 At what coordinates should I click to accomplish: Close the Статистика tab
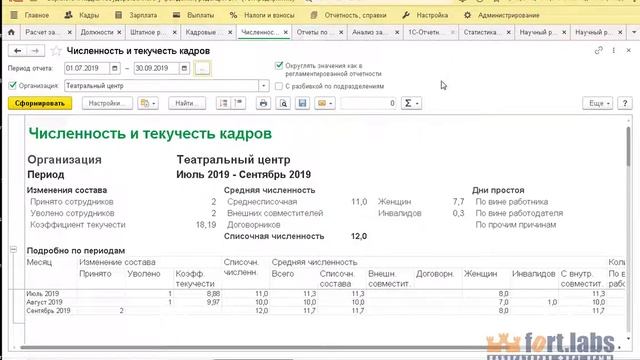[x=509, y=32]
